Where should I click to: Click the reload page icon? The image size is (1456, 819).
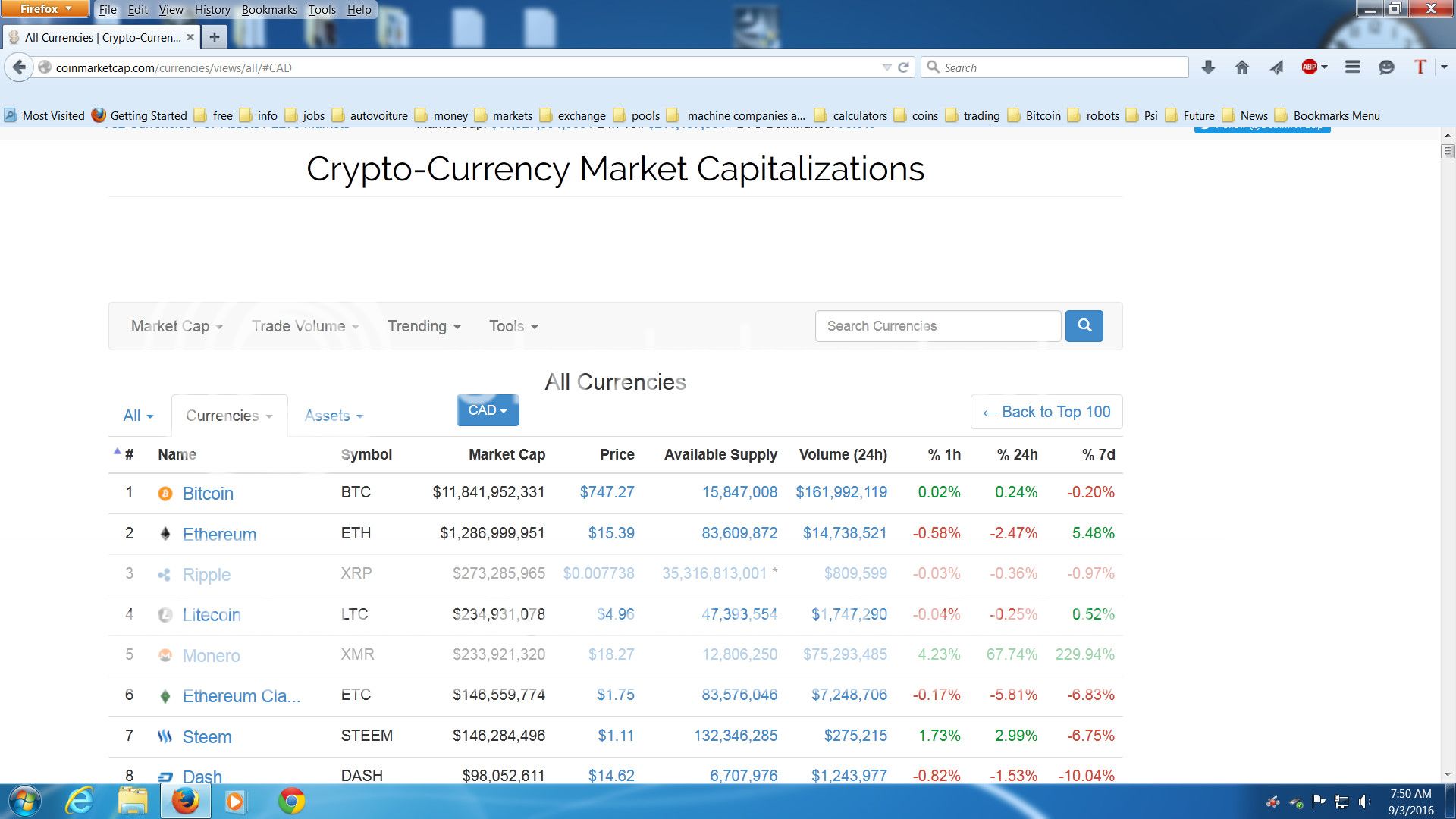903,67
